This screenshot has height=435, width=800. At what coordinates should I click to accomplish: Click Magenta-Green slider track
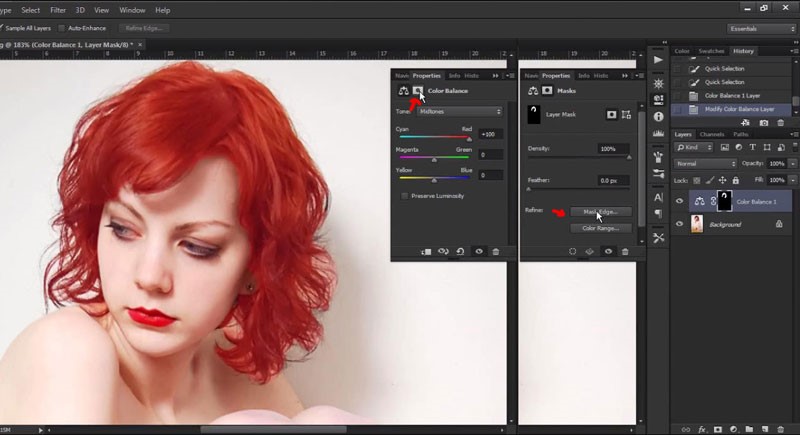[x=434, y=157]
